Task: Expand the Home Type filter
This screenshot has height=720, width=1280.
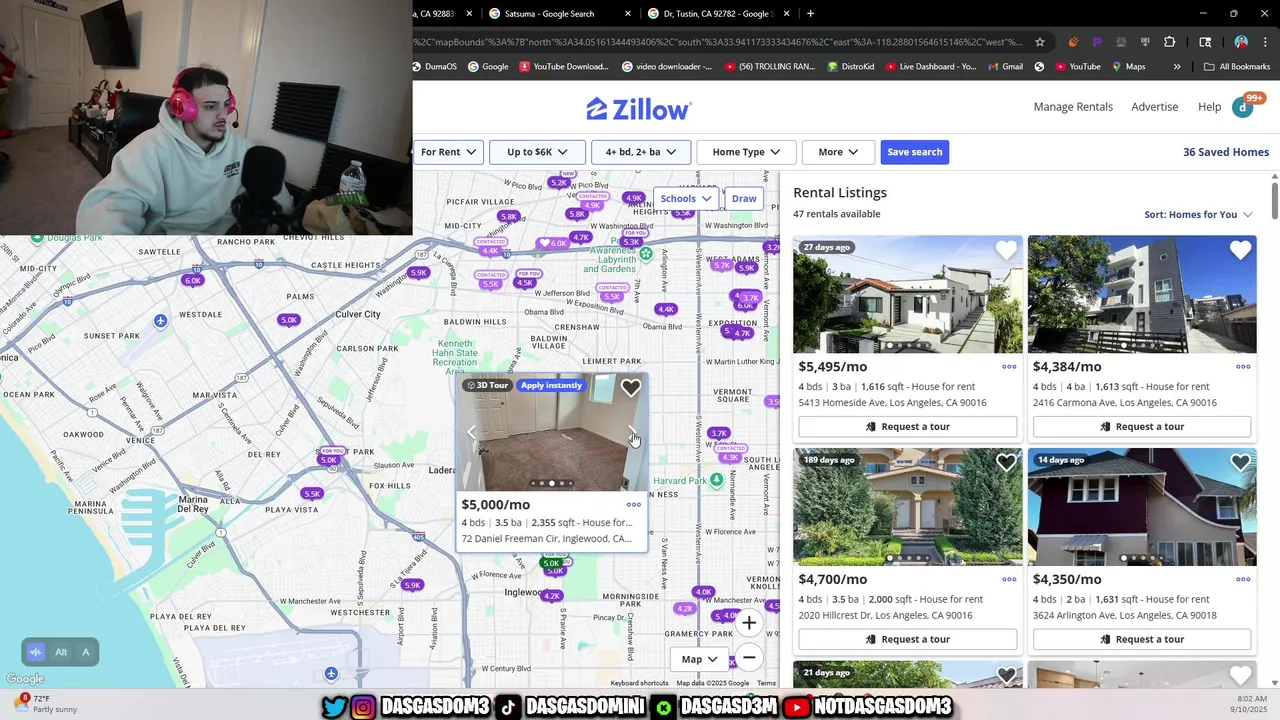Action: 746,152
